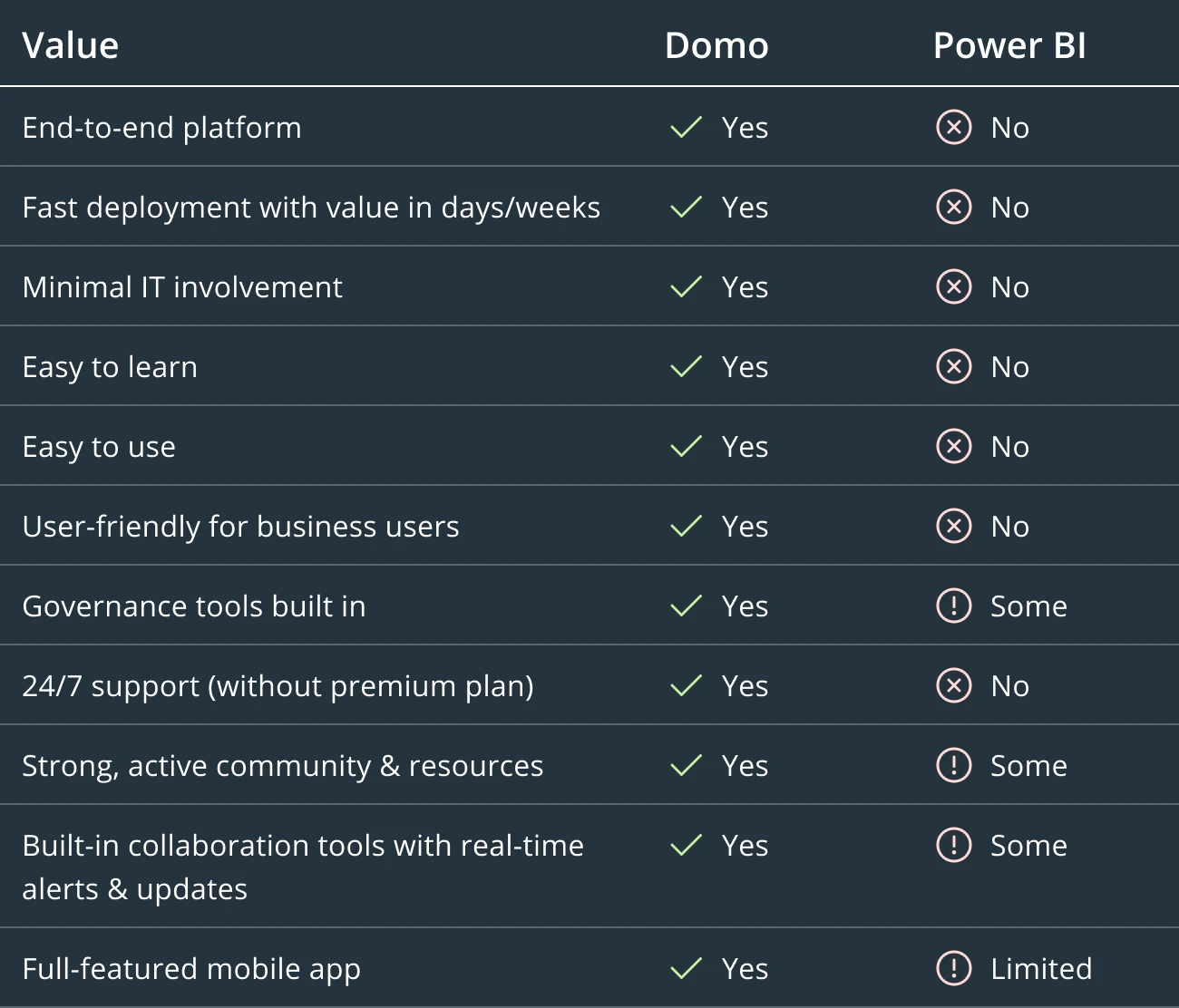
Task: Click the green checkmark for End-to-end platform
Action: tap(687, 127)
